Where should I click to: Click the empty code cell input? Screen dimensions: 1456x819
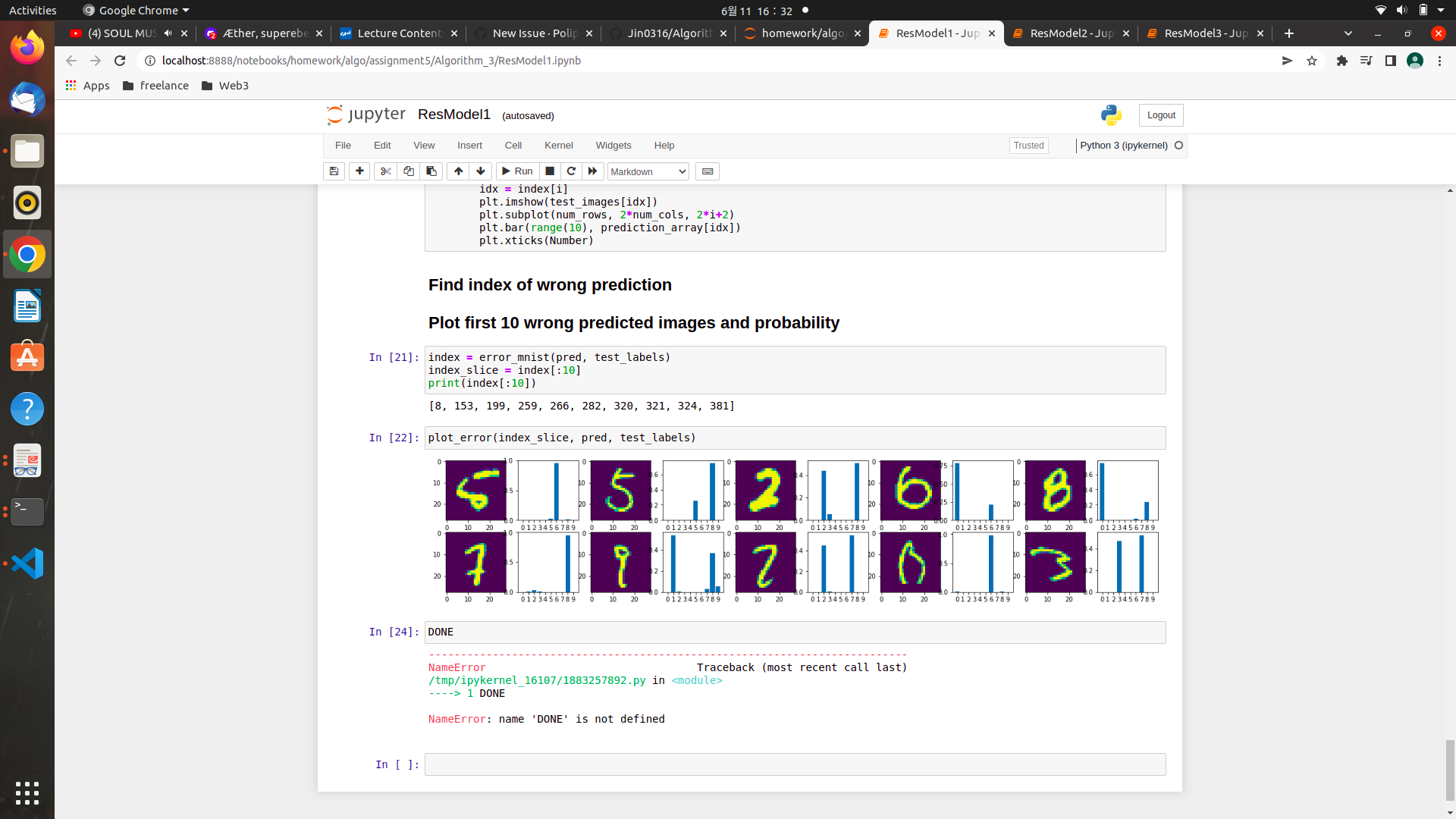tap(794, 764)
